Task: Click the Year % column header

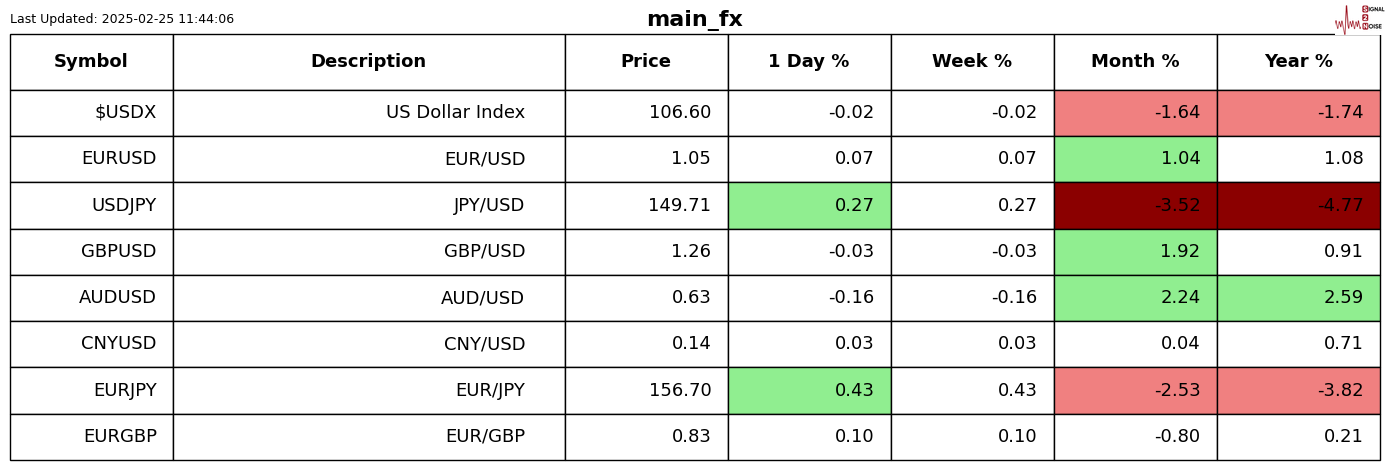Action: 1298,62
